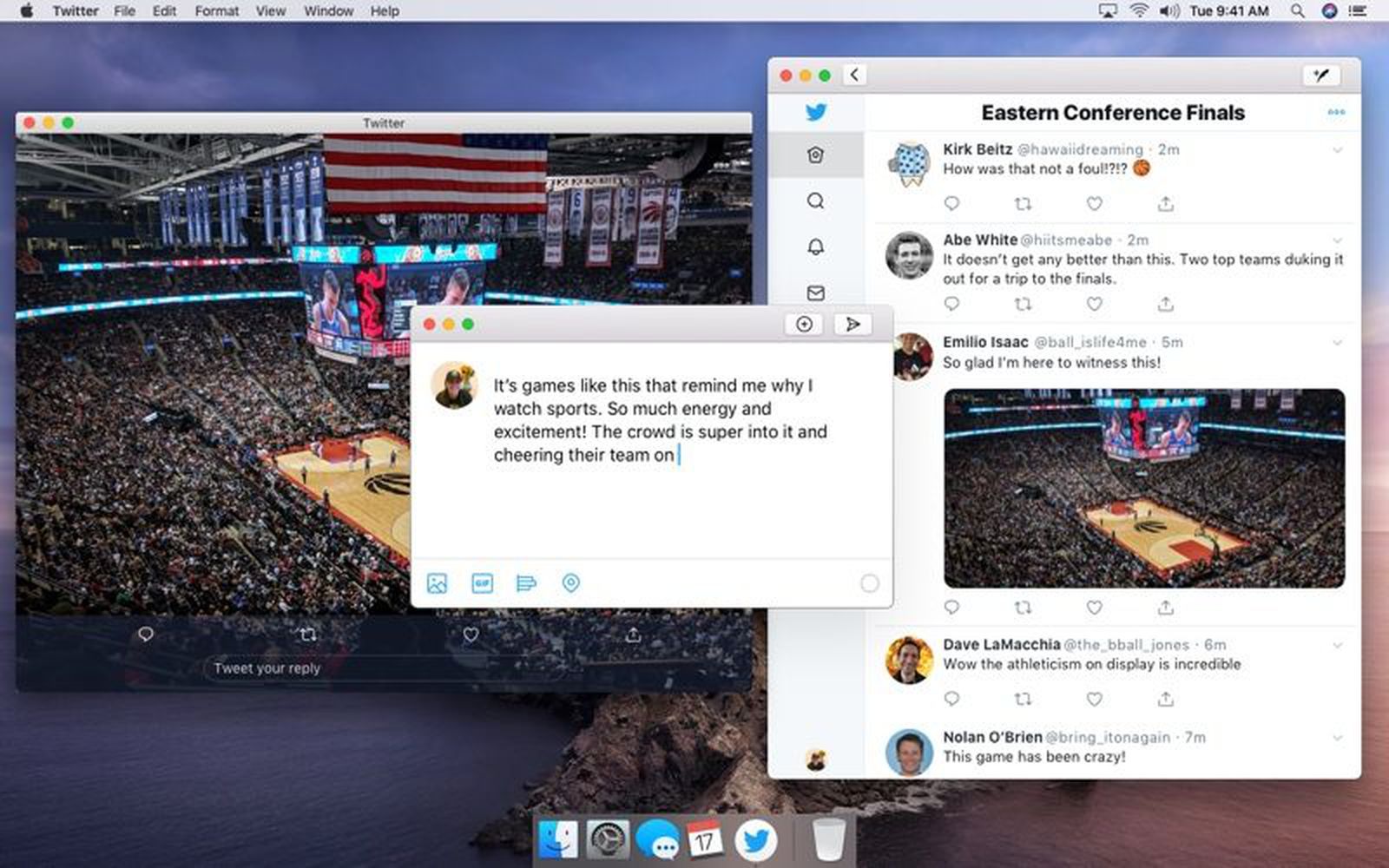Expand the chevron on Abe White's tweet

[1335, 240]
